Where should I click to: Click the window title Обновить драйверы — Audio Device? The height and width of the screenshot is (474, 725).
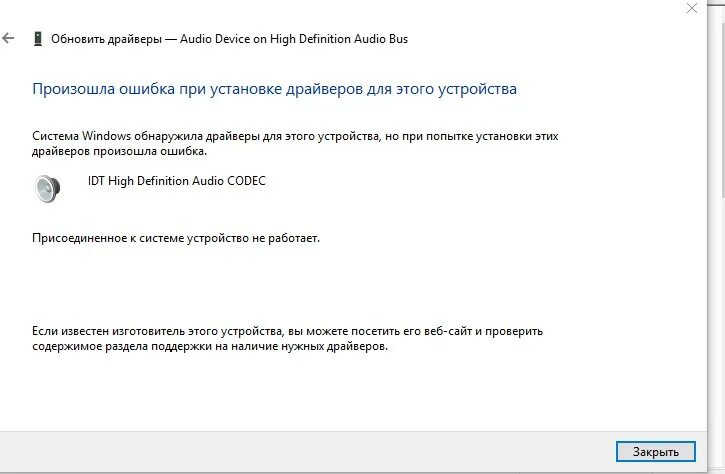[x=229, y=39]
